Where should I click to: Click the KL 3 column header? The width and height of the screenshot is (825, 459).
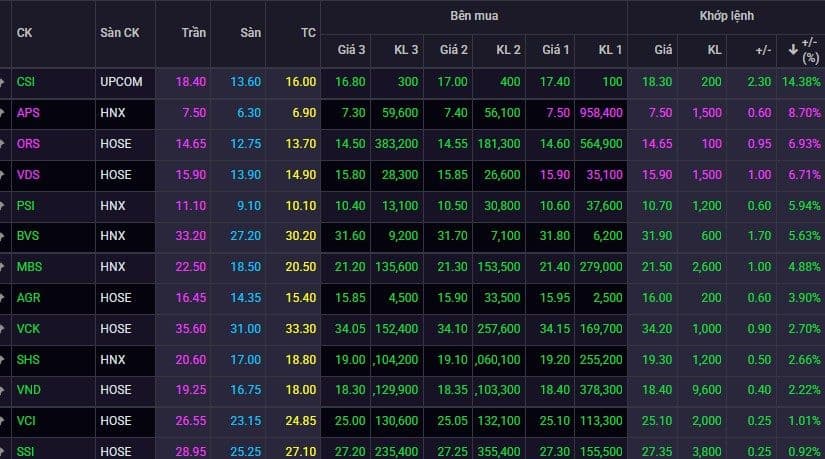click(406, 50)
